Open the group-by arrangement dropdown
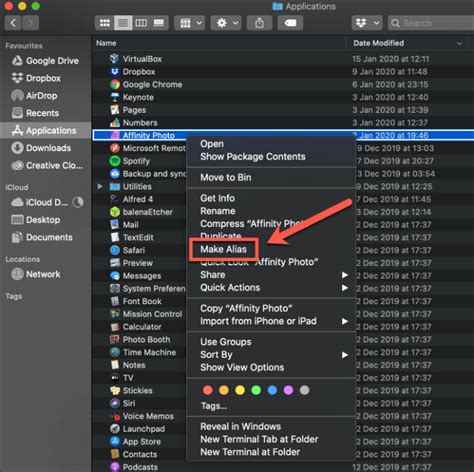 tap(190, 23)
